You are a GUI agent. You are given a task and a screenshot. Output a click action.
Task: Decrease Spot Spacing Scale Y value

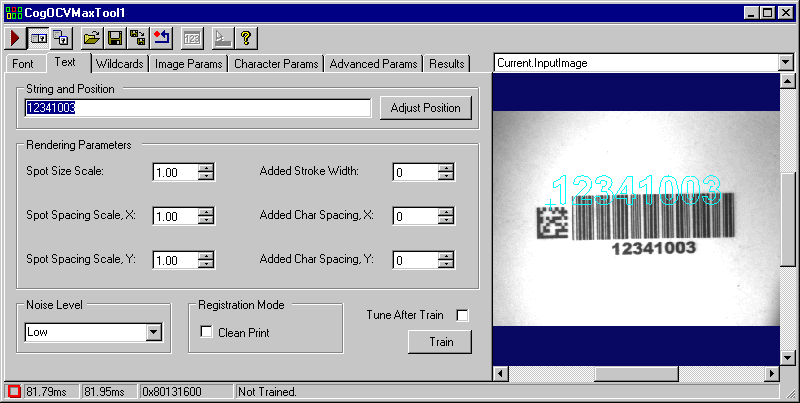point(206,264)
